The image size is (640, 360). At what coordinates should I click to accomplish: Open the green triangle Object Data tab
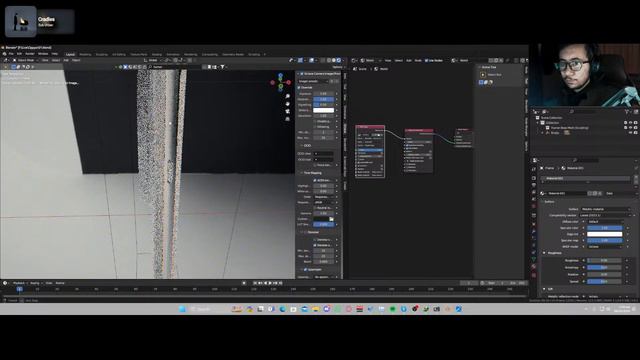534,259
